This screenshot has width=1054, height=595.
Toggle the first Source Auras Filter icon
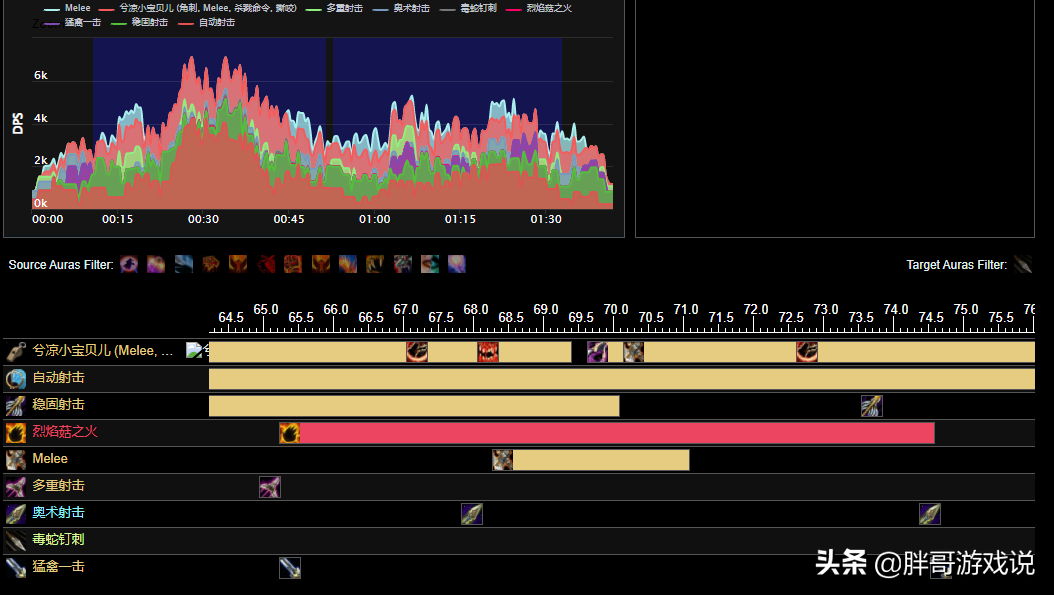click(129, 264)
